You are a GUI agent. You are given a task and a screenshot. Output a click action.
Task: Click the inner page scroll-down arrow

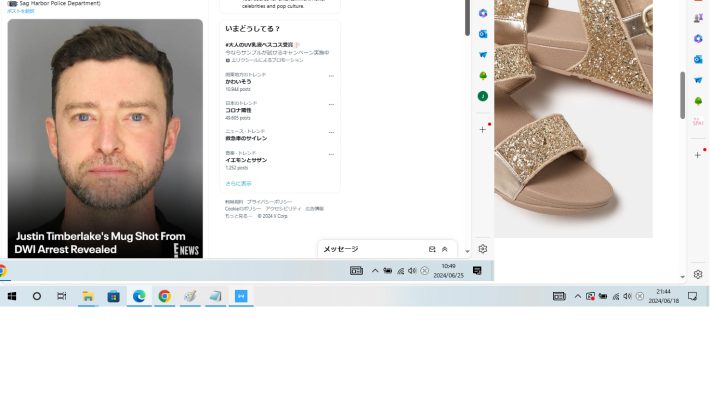[x=467, y=251]
